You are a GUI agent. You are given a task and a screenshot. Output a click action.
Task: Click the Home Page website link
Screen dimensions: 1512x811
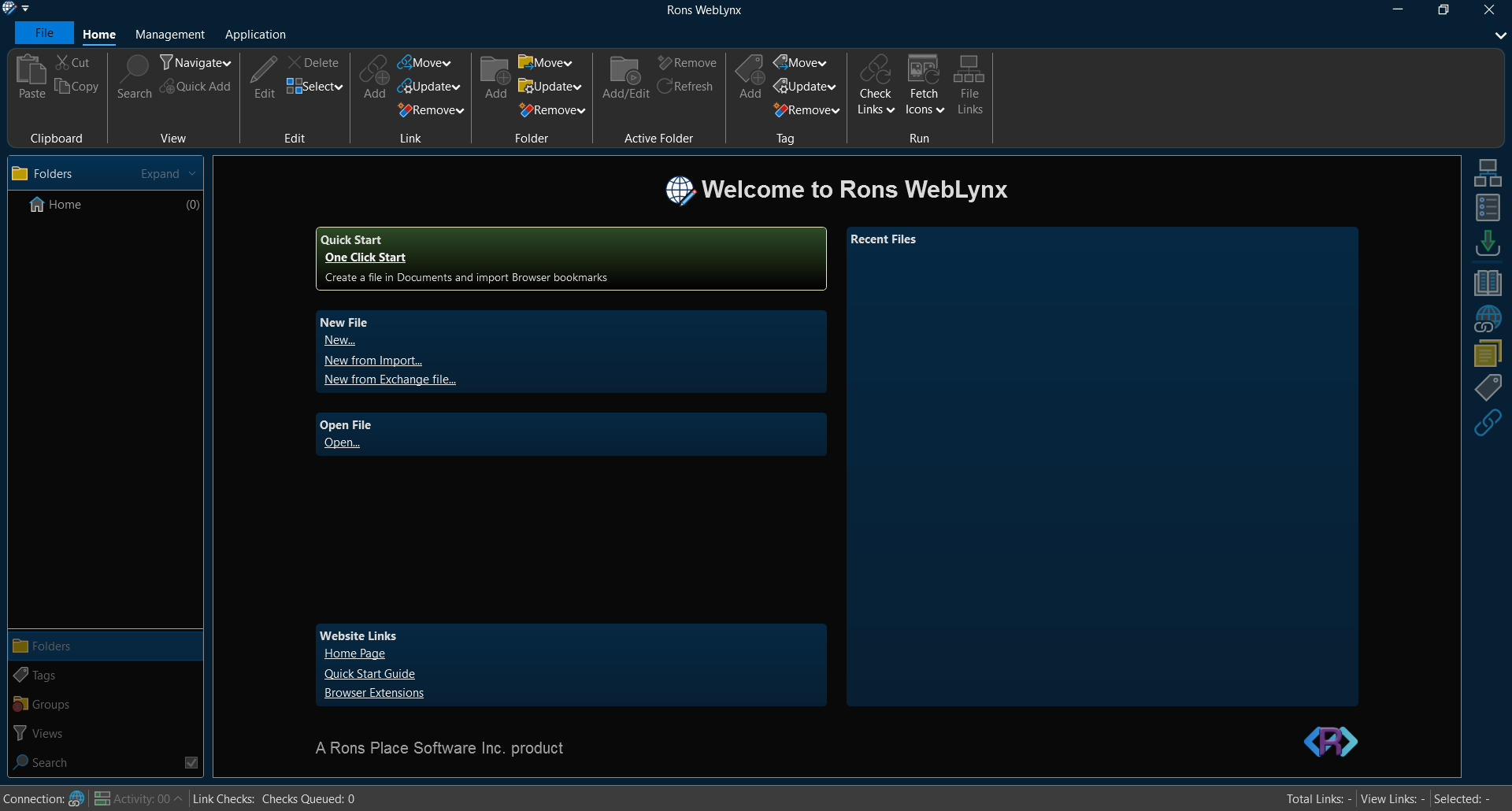pyautogui.click(x=354, y=654)
